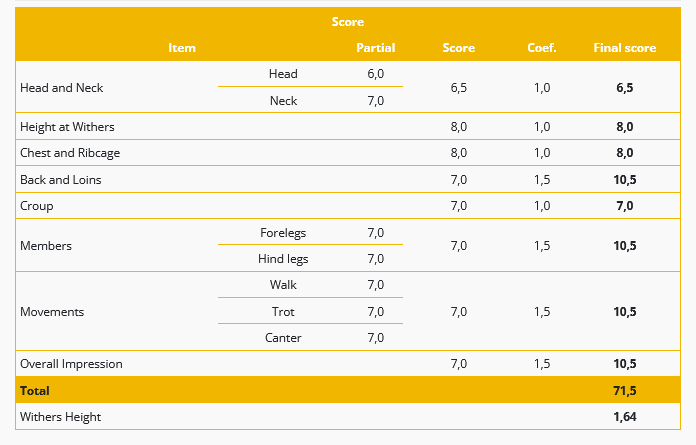Select the Back and Loins row label
The image size is (696, 445).
pos(60,180)
